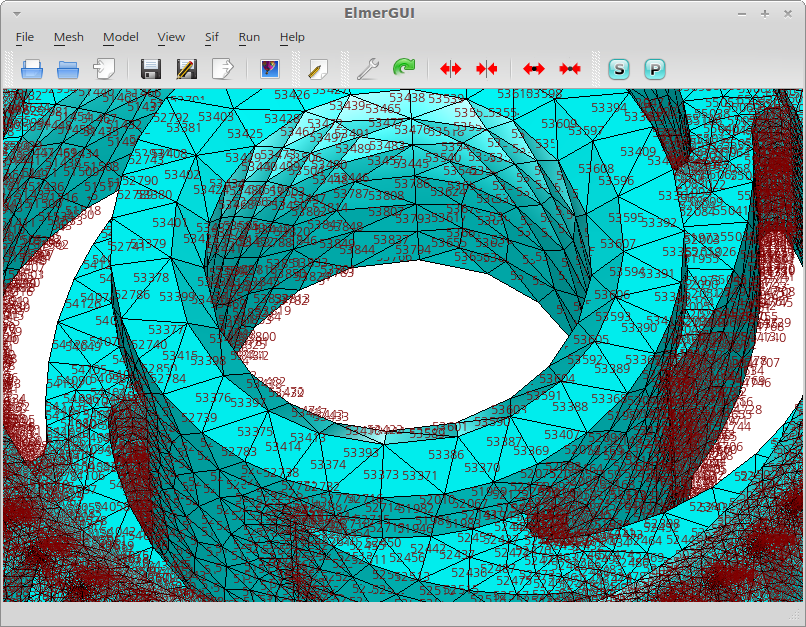
Task: Open the Model menu
Action: click(121, 38)
